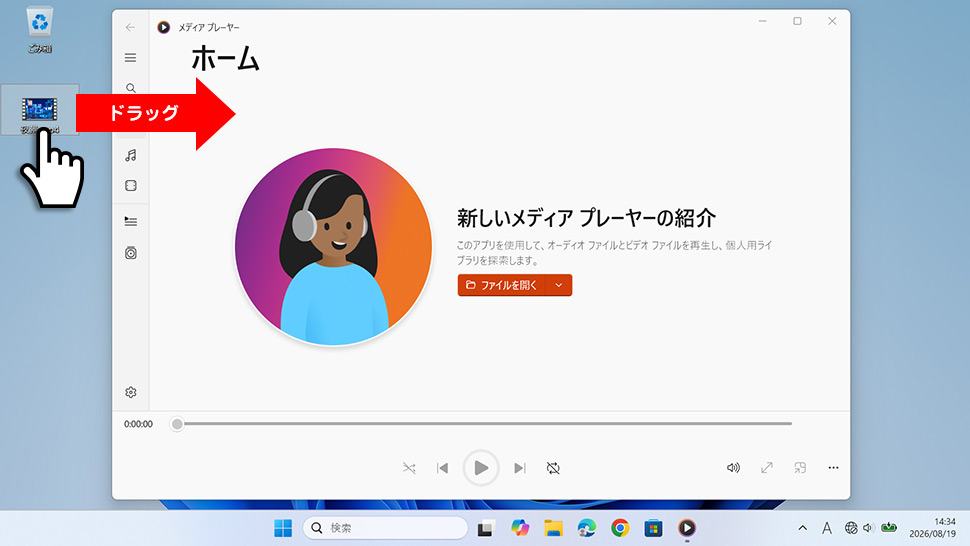Show hidden system tray icons
Viewport: 970px width, 546px height.
(802, 528)
